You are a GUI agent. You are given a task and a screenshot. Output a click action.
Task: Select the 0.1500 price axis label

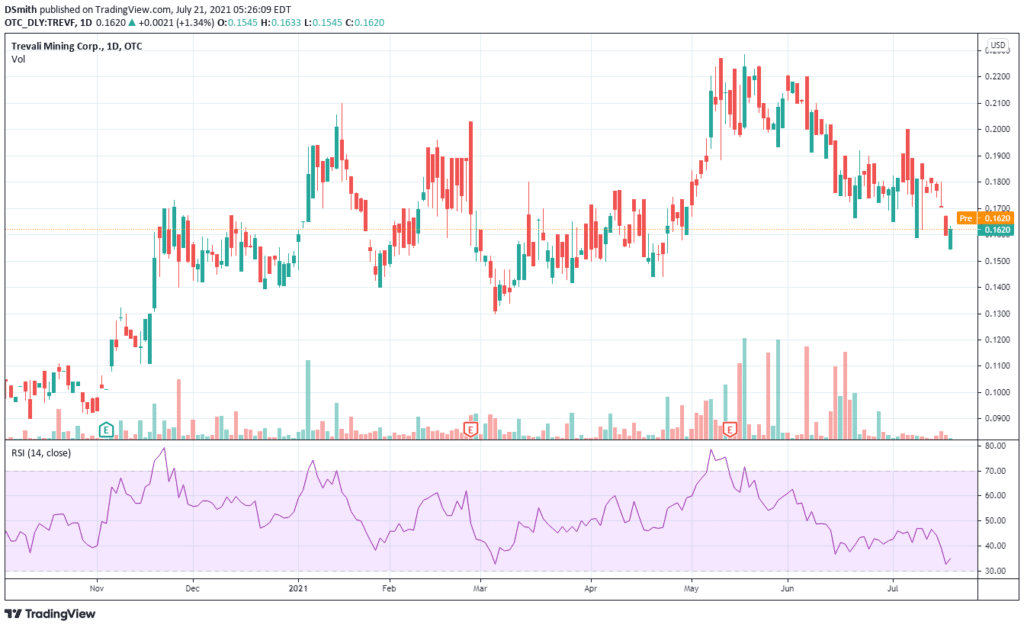[x=997, y=261]
